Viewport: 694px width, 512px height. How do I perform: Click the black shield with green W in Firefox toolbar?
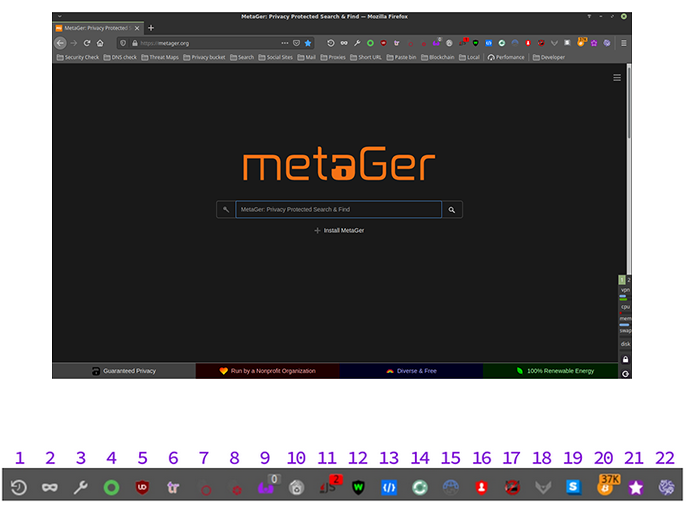(x=476, y=43)
